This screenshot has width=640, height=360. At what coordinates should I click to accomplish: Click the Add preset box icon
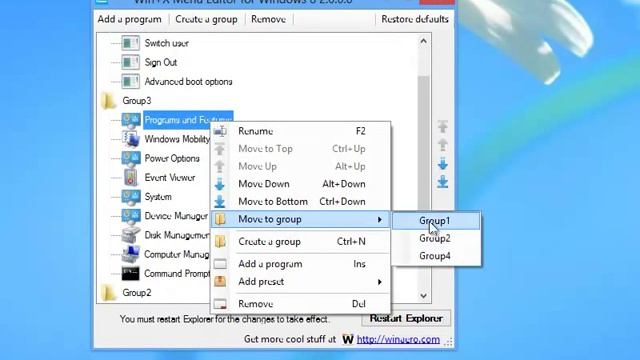pos(220,281)
